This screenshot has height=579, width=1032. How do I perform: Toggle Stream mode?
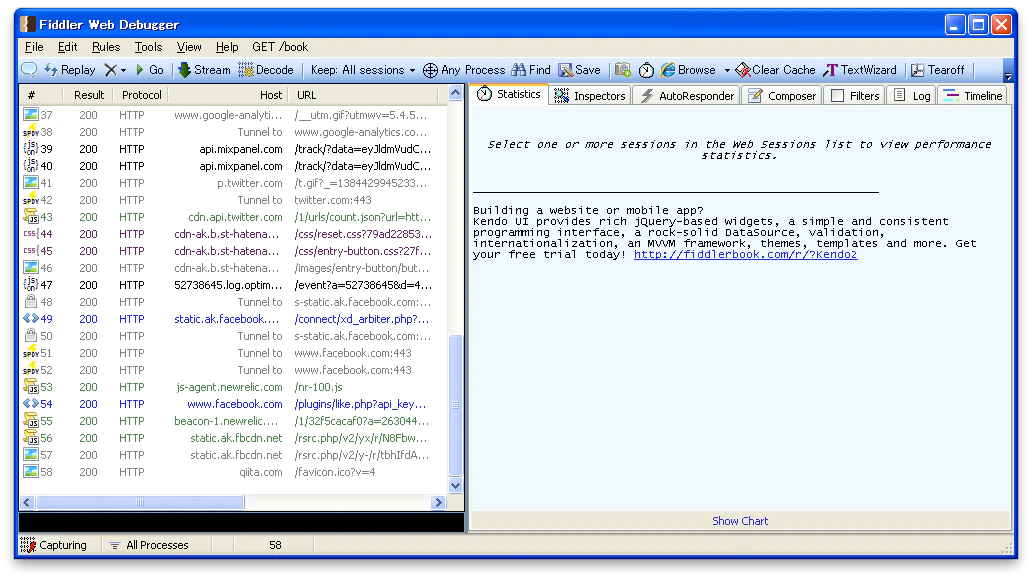205,70
